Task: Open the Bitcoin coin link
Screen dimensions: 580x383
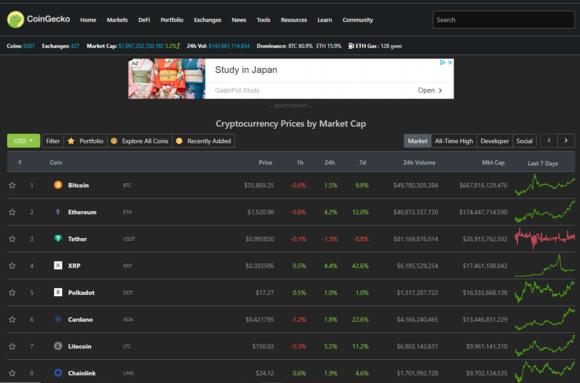Action: 78,185
